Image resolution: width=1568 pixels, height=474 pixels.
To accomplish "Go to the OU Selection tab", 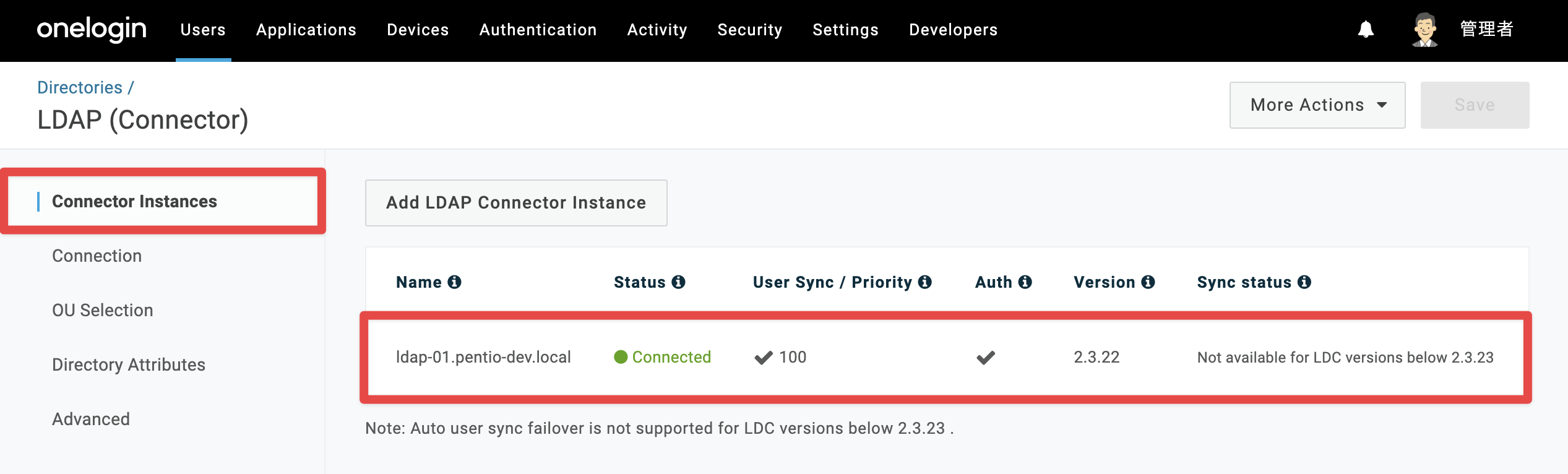I will pos(103,310).
